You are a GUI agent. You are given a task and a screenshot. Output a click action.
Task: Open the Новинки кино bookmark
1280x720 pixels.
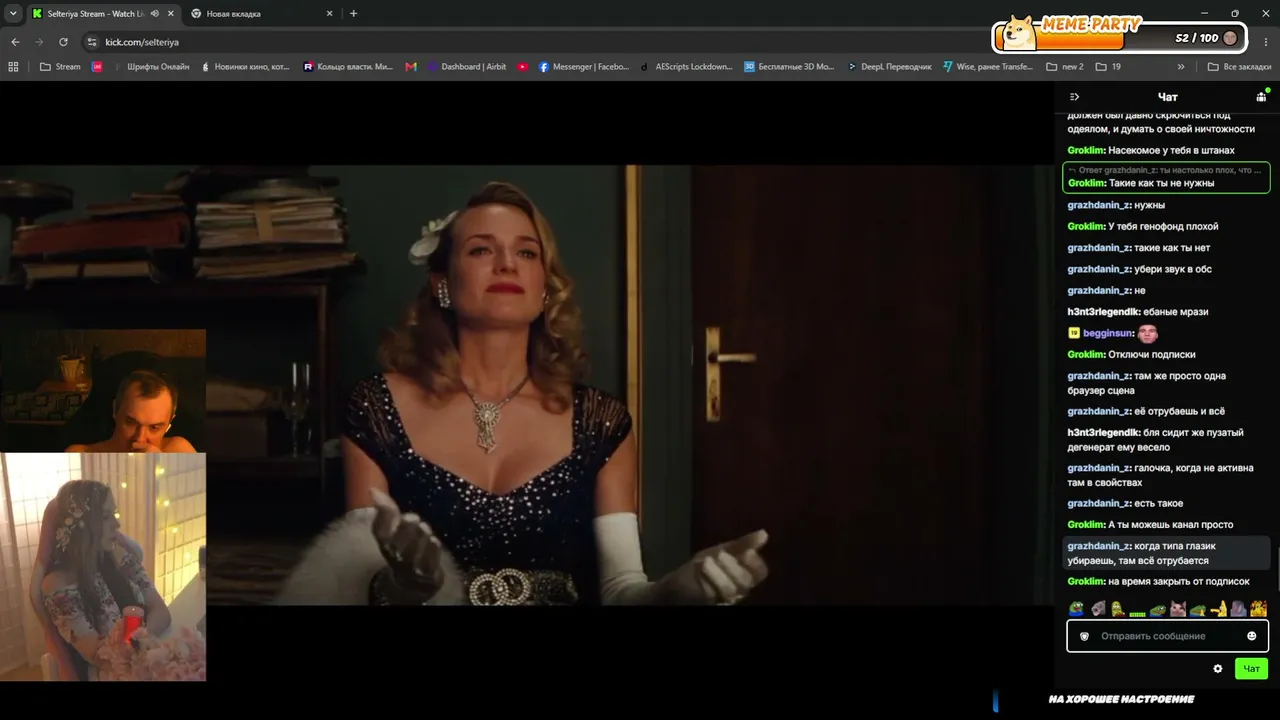pos(245,67)
